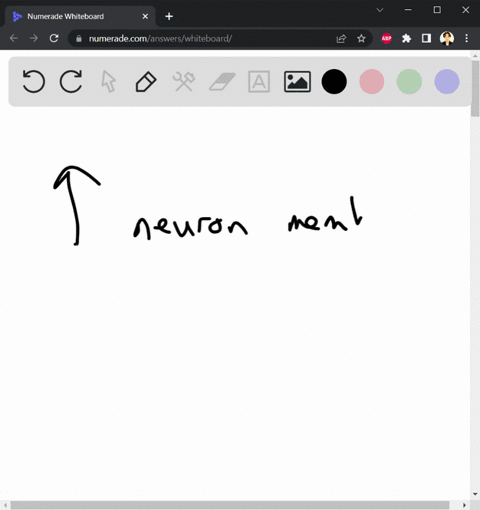Choose the green pen color
The width and height of the screenshot is (480, 510).
[409, 81]
